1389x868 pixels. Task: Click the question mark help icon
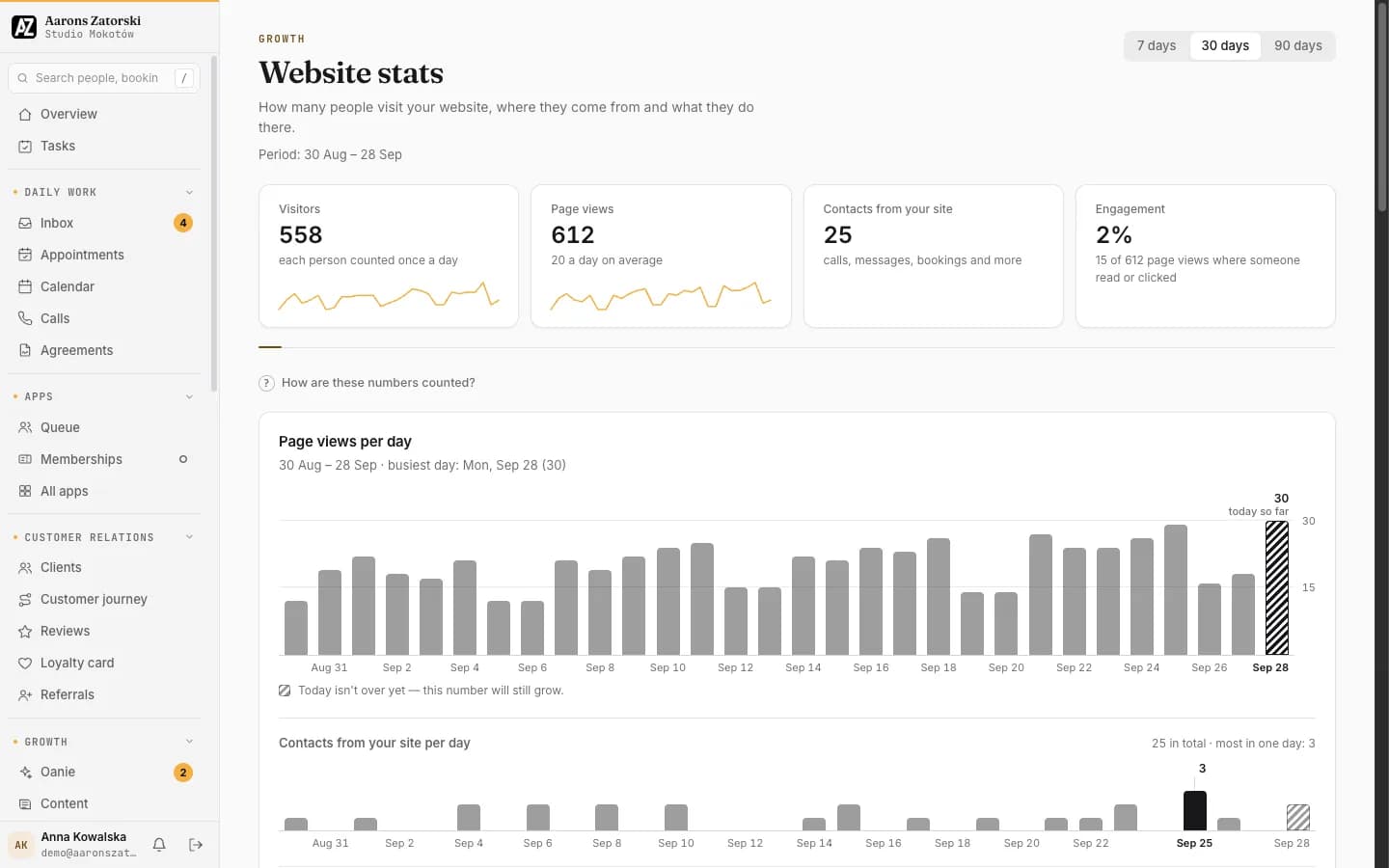(x=266, y=383)
